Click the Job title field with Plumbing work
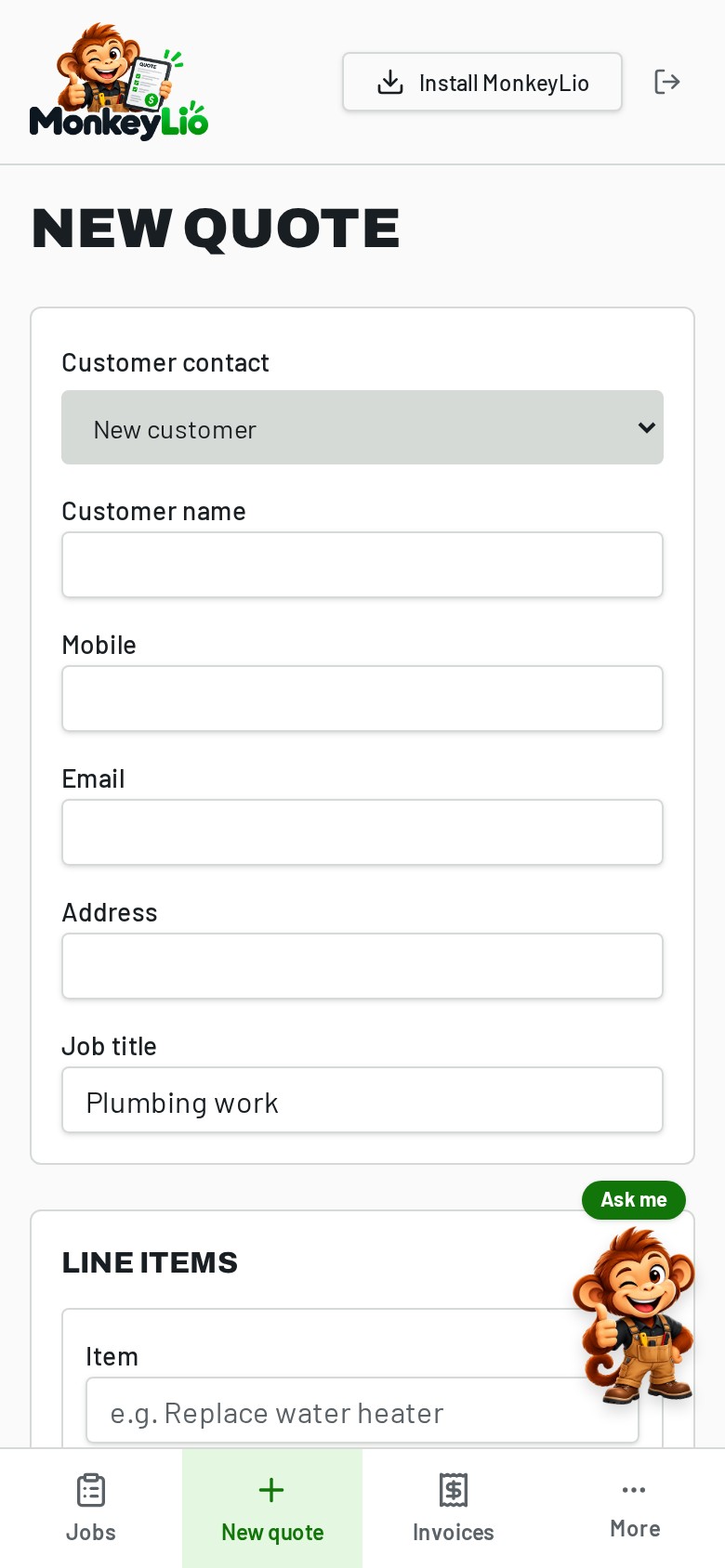The height and width of the screenshot is (1568, 725). click(x=362, y=1100)
